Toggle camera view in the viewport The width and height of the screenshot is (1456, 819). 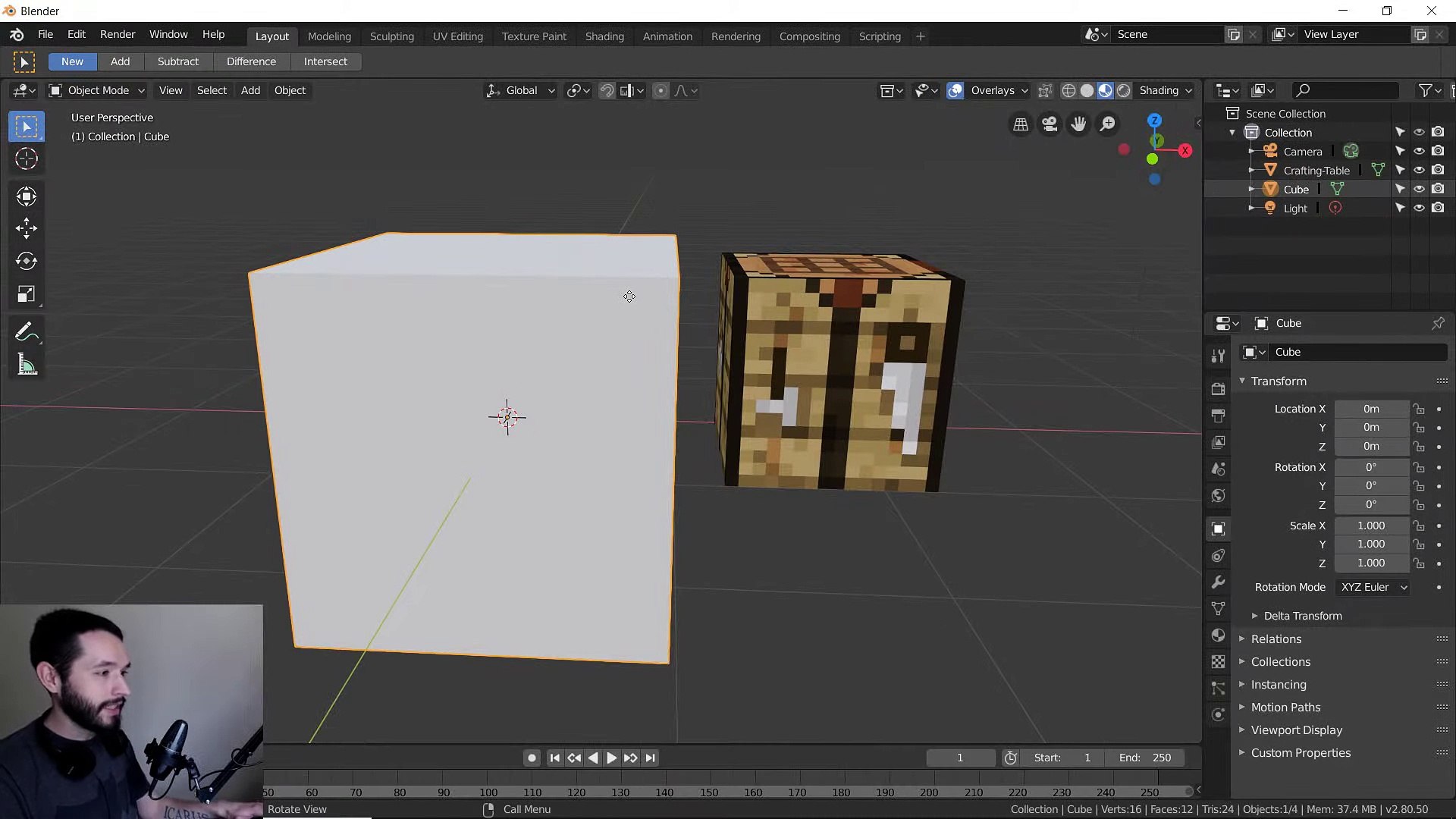(x=1050, y=124)
